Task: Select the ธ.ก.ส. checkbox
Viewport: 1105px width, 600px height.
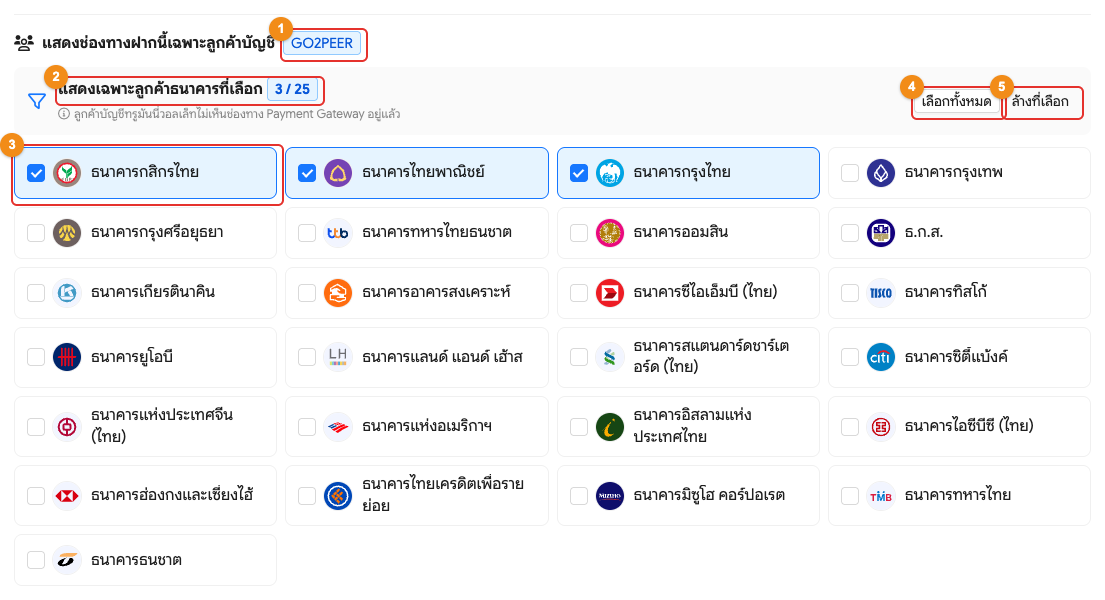Action: click(x=850, y=233)
